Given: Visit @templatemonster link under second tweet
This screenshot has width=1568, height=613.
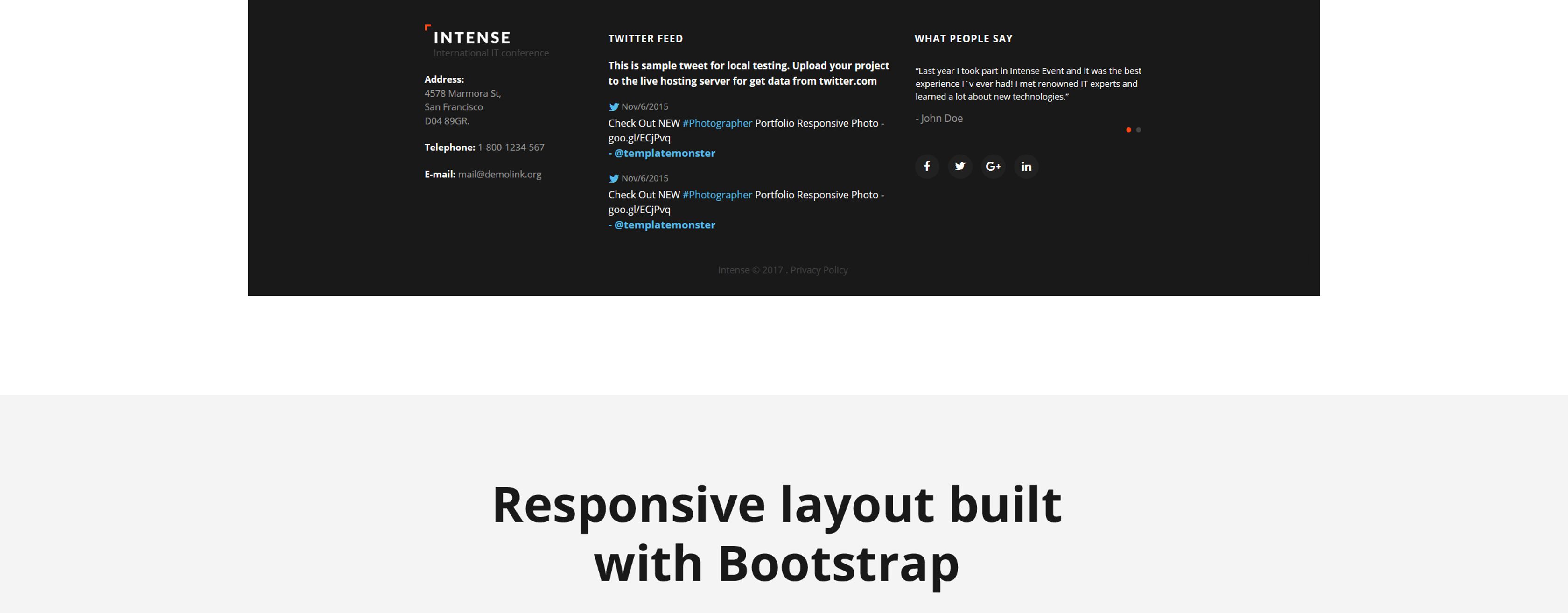Looking at the screenshot, I should (x=664, y=225).
